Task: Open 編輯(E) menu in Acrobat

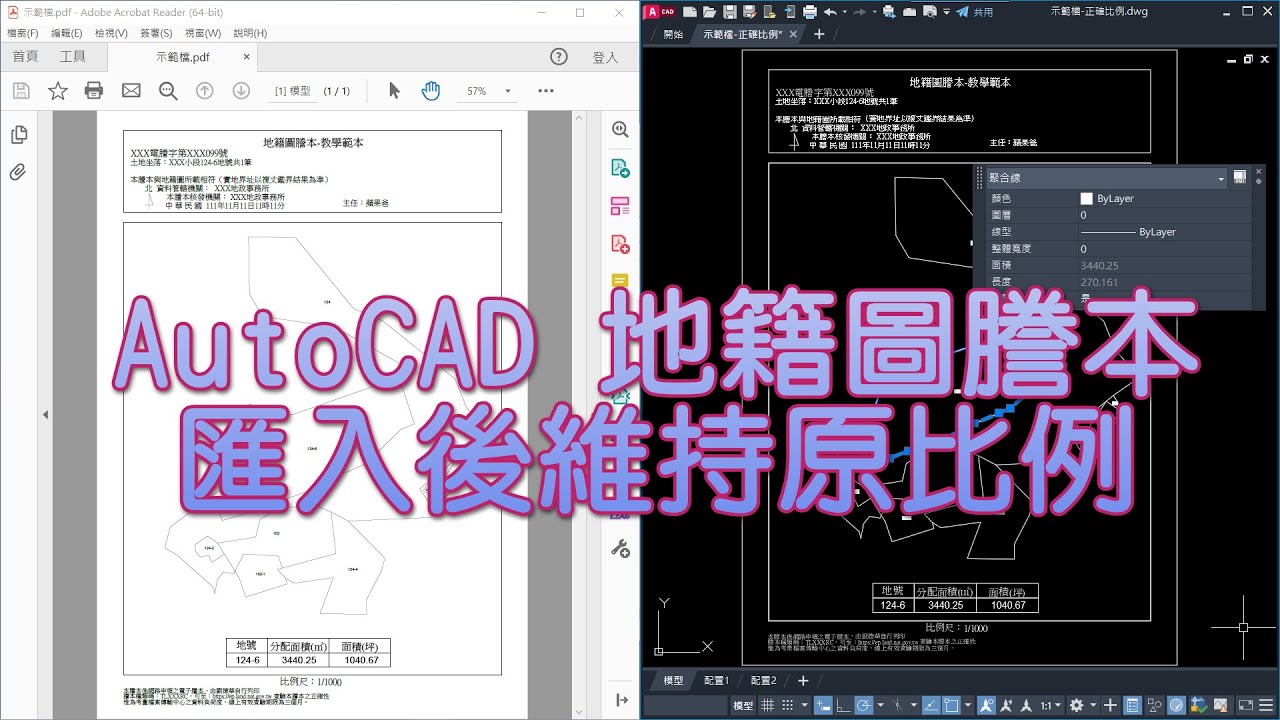Action: coord(66,33)
